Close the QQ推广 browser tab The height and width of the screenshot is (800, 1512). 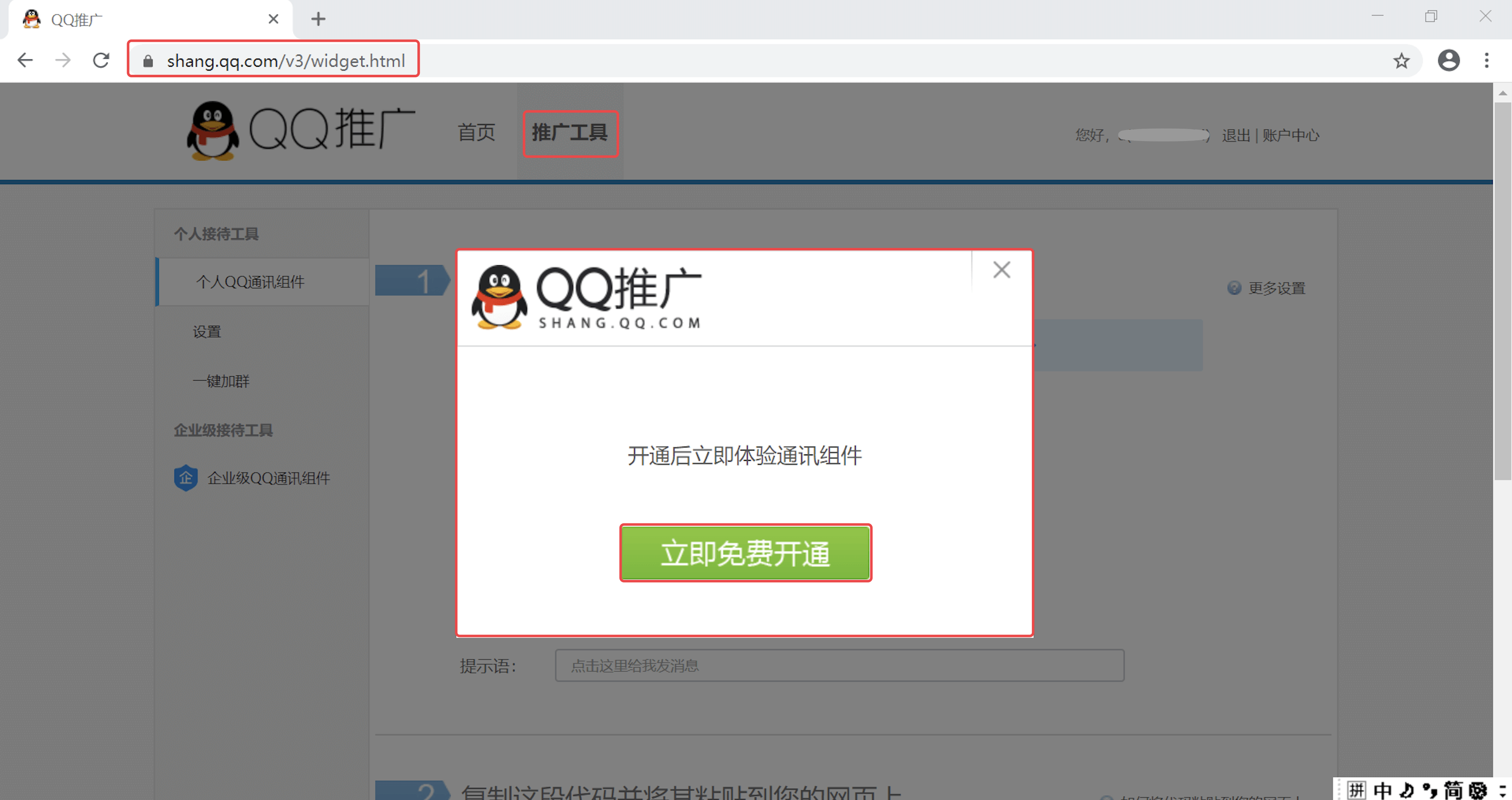(273, 19)
